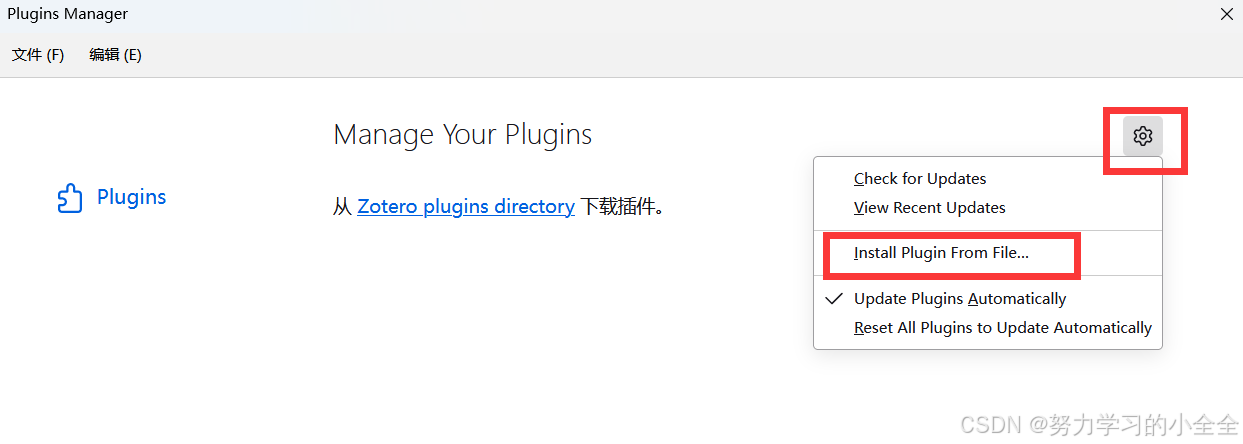Click the 下载插件 text after the link
This screenshot has height=444, width=1243.
pyautogui.click(x=623, y=207)
